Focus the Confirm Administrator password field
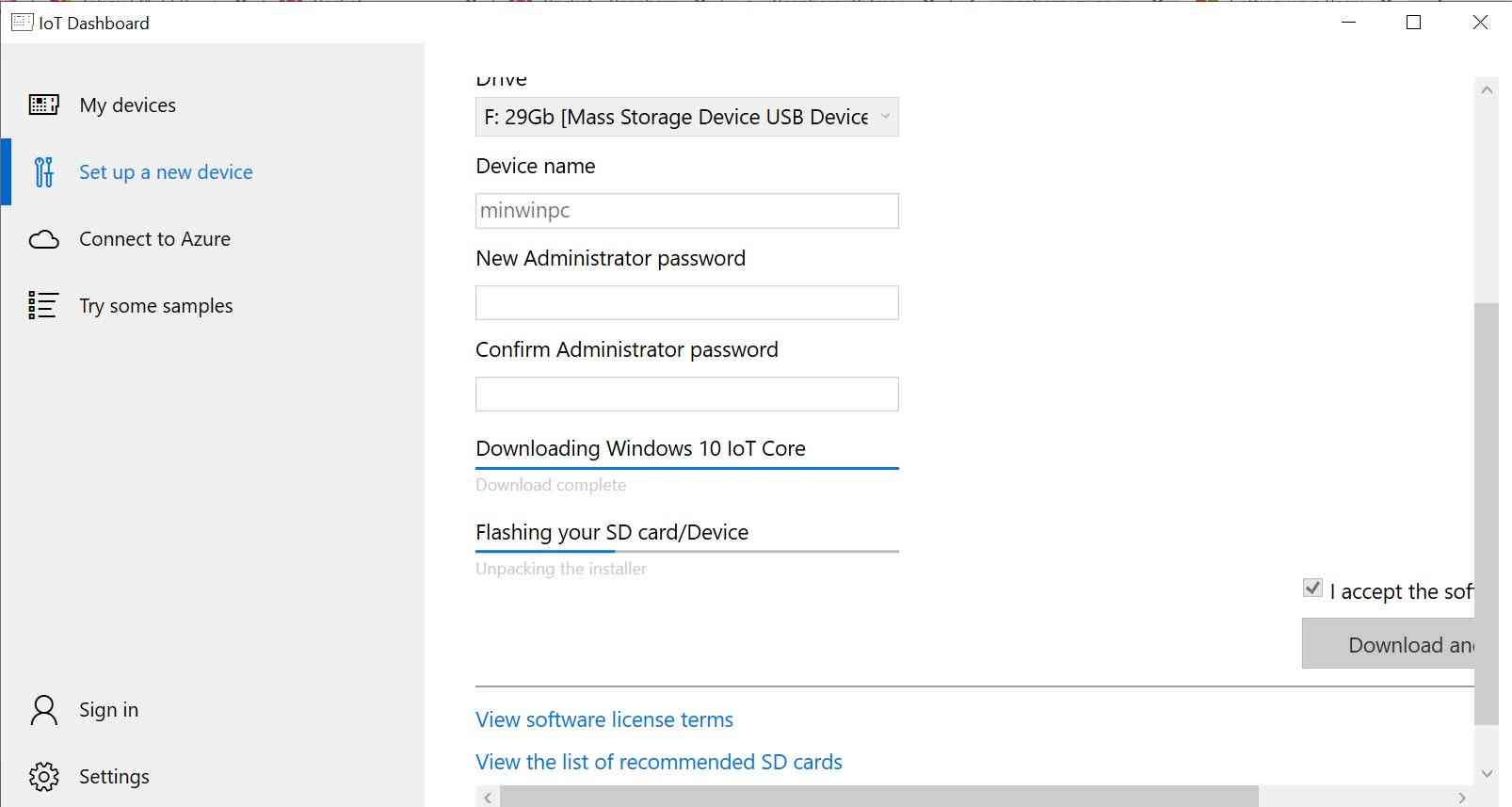Viewport: 1512px width, 807px height. (x=687, y=395)
